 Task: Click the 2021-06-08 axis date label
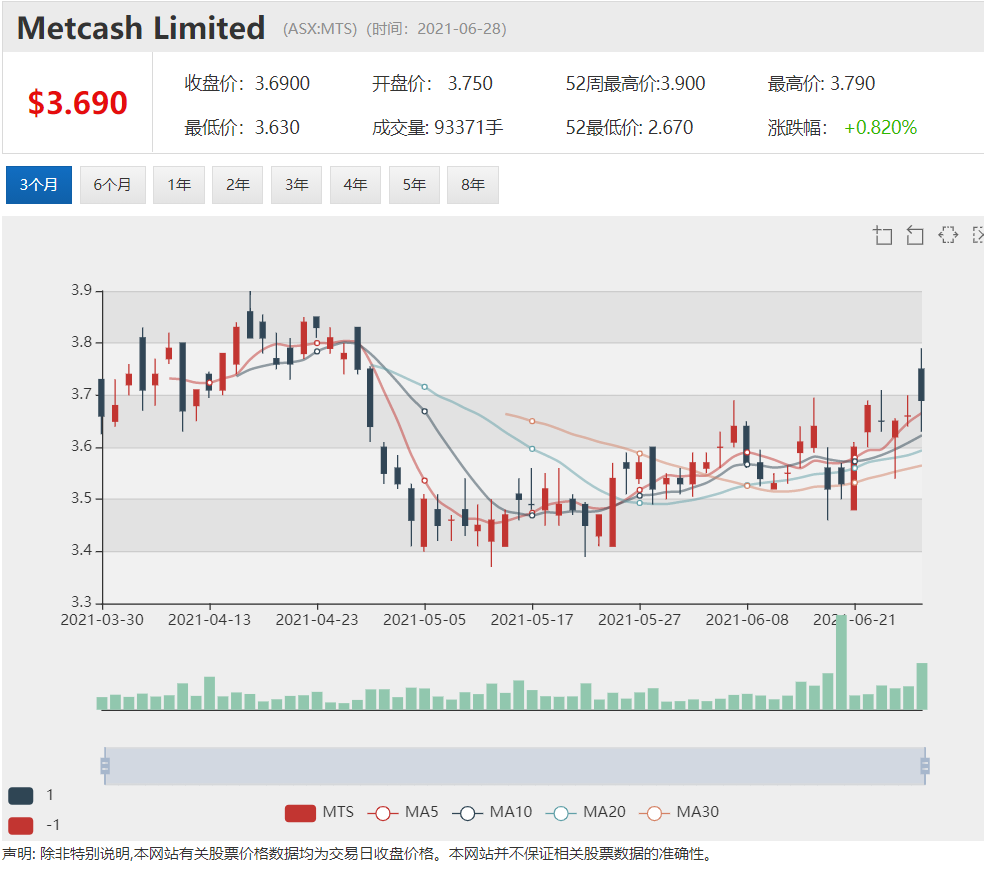coord(747,620)
